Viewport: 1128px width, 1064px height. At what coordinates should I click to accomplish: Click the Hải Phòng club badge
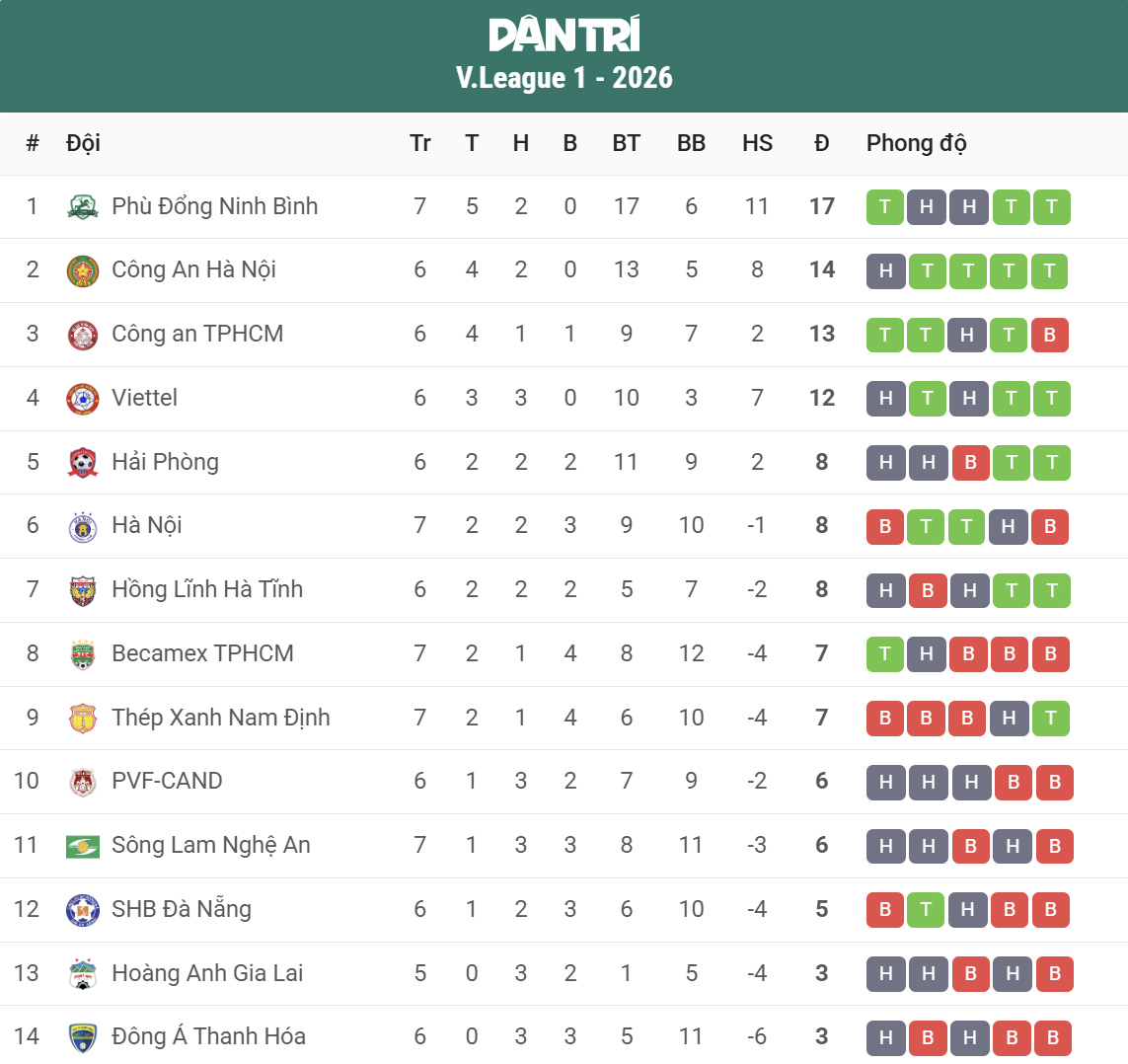(83, 463)
